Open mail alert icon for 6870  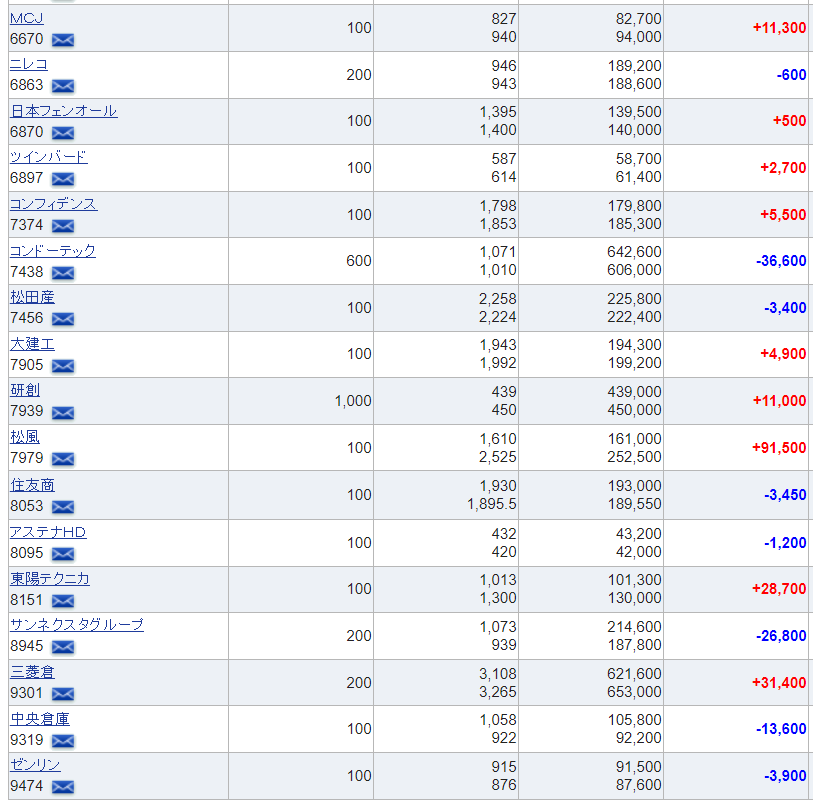point(63,133)
